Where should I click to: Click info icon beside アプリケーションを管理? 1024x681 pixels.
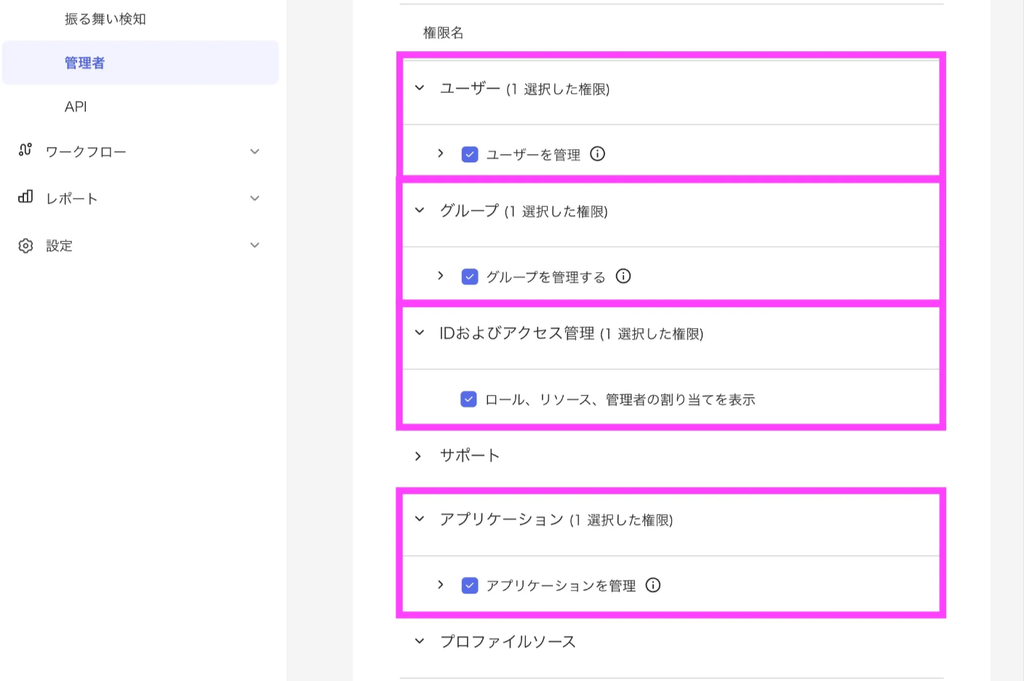[x=653, y=585]
